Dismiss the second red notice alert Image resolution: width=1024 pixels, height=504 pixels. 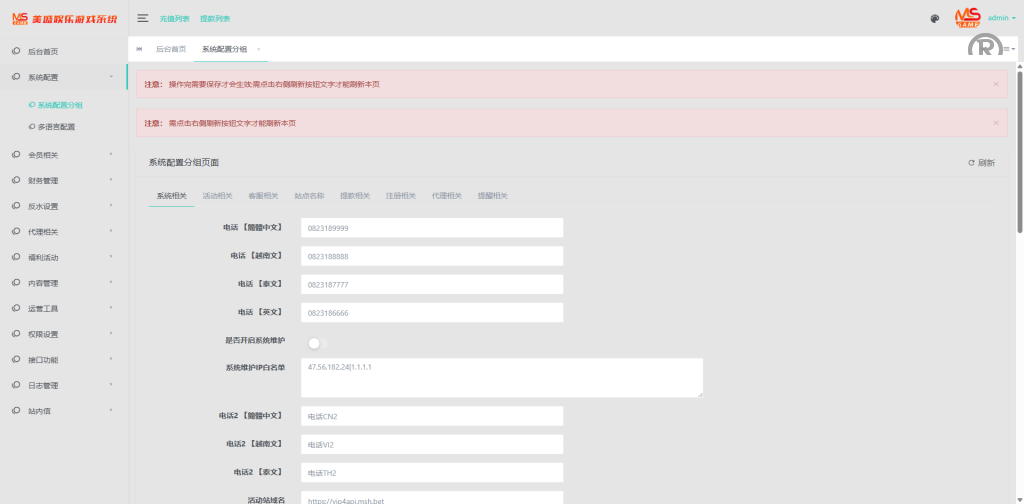point(995,123)
